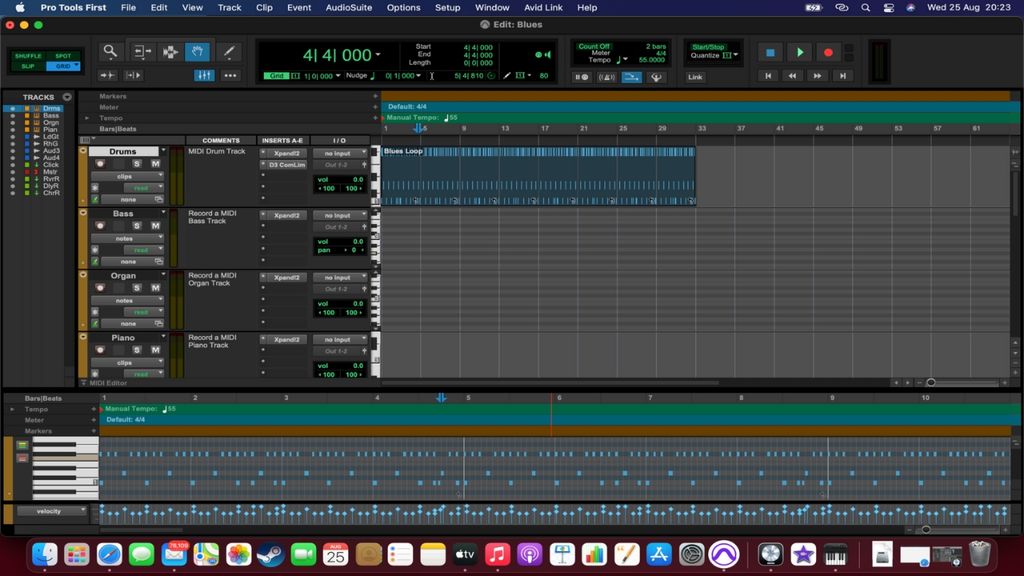Image resolution: width=1024 pixels, height=576 pixels.
Task: Open the Xpand!2 plugin on Piano track
Action: [287, 339]
